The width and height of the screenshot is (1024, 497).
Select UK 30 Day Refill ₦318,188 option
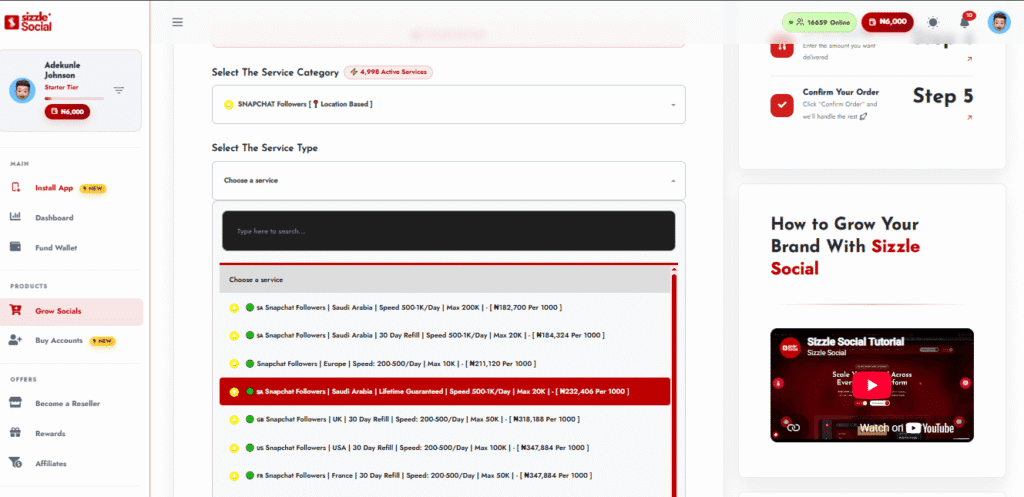tap(445, 419)
